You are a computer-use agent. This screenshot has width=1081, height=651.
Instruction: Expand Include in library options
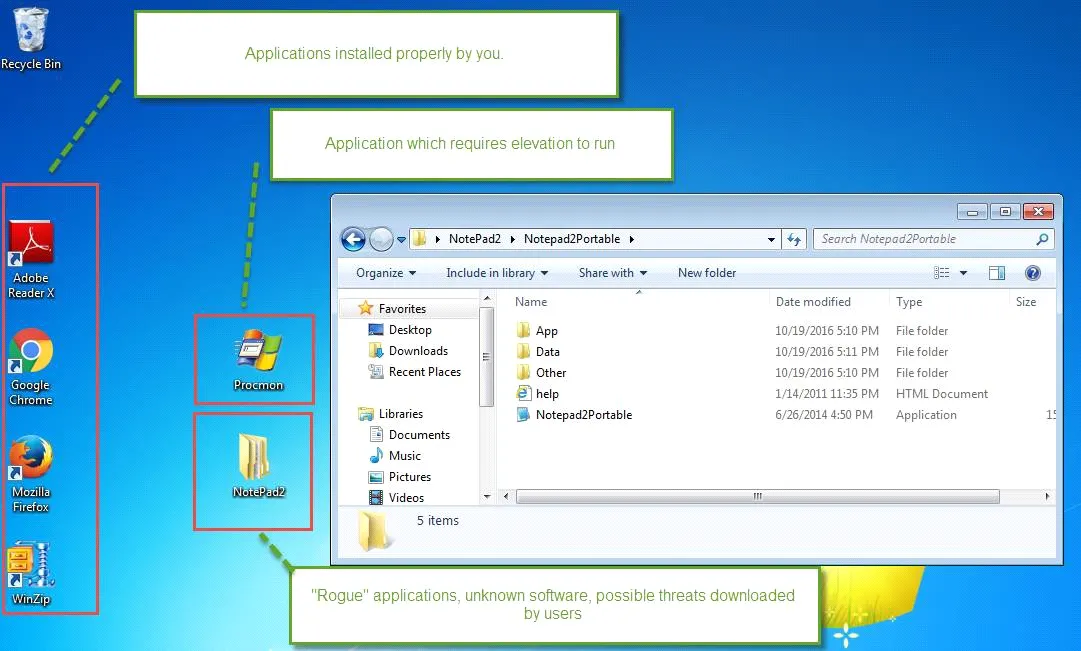496,272
